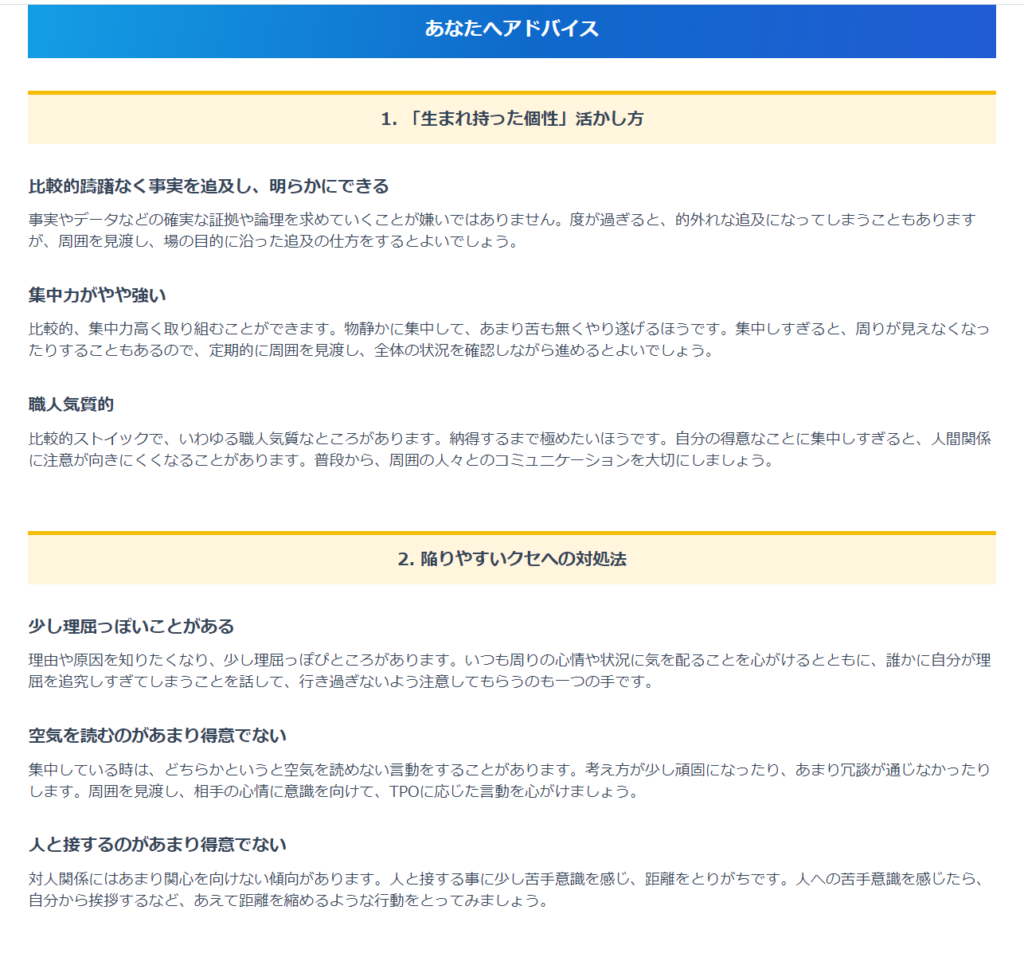Screen dimensions: 1024x953
Task: Click the blue あなたへアドバイス banner
Action: tap(511, 29)
